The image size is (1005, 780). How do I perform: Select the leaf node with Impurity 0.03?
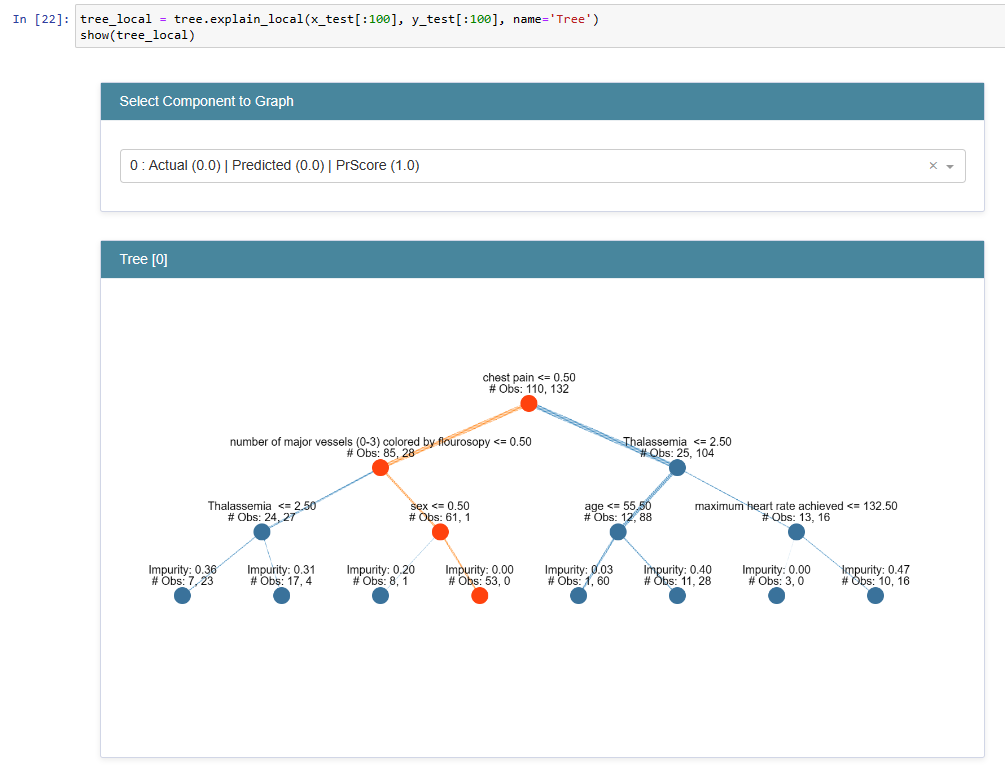[578, 596]
